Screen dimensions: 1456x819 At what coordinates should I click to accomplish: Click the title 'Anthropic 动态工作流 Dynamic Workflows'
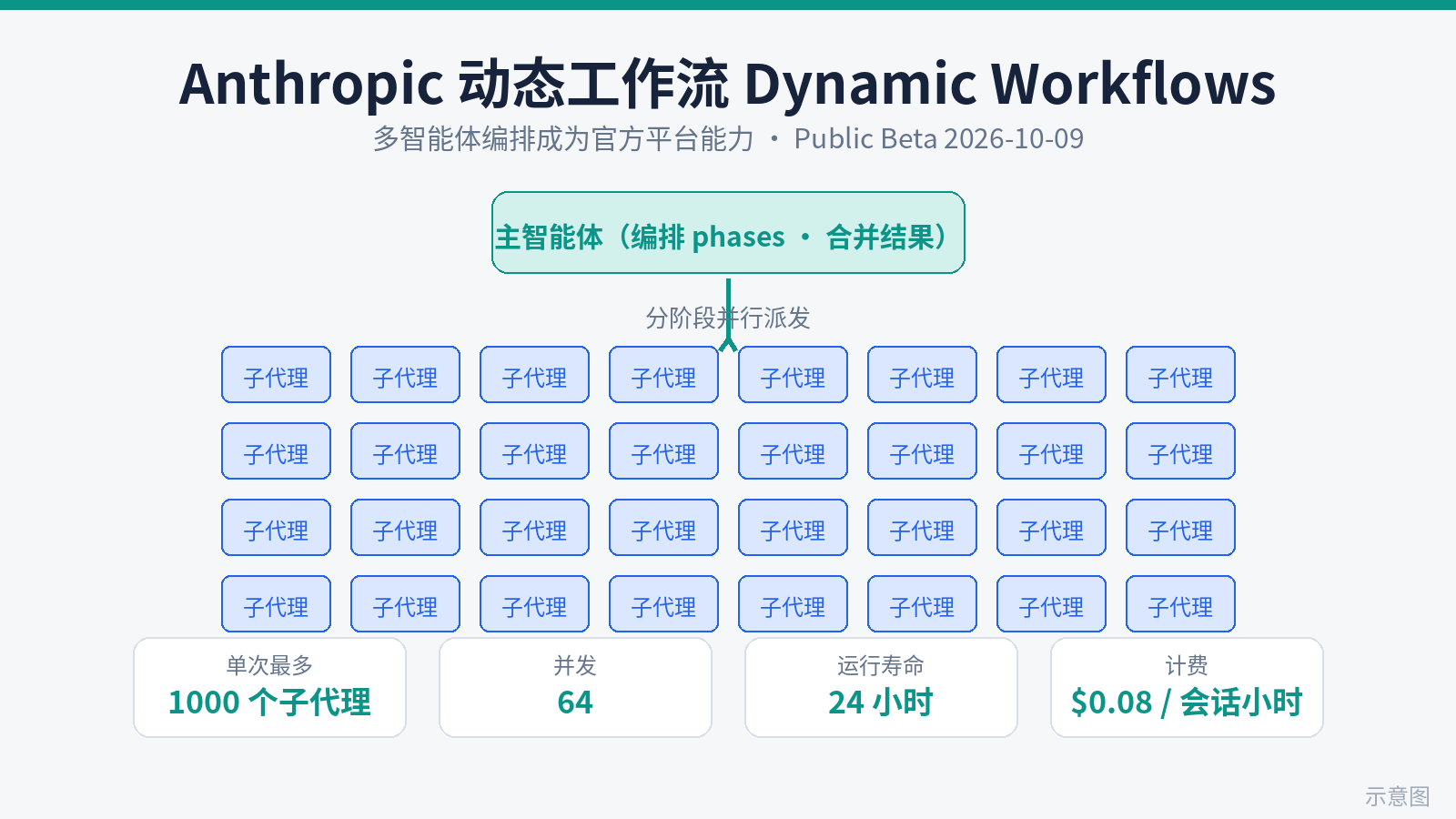(x=727, y=84)
